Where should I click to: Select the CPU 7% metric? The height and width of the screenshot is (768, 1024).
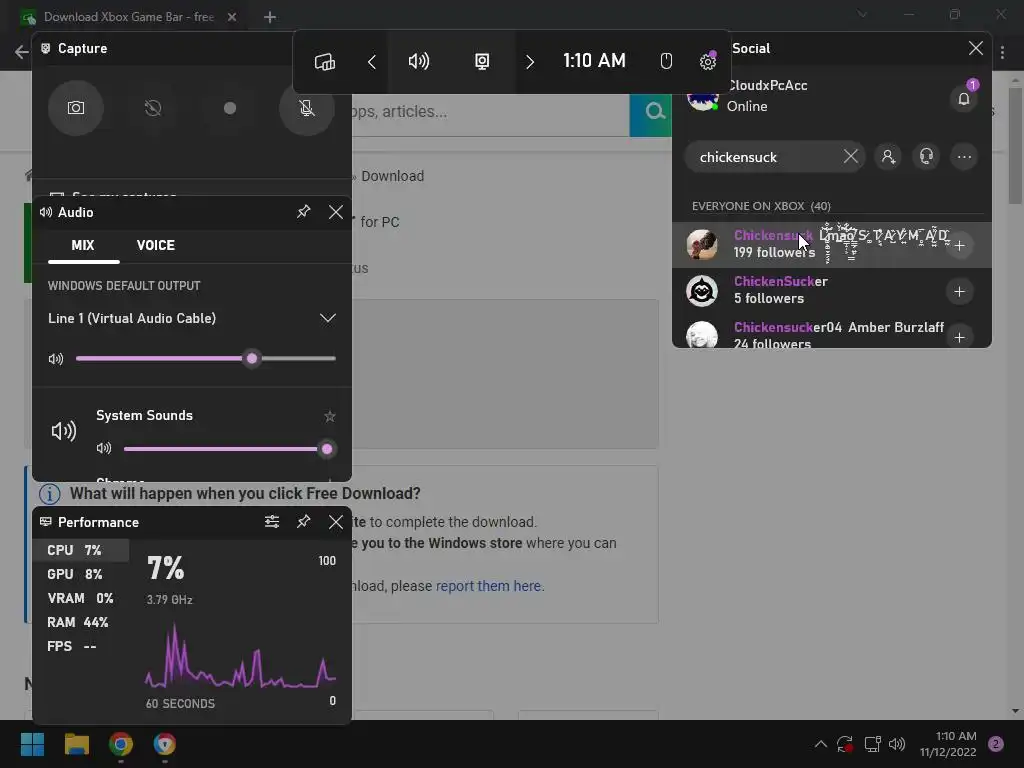click(81, 550)
